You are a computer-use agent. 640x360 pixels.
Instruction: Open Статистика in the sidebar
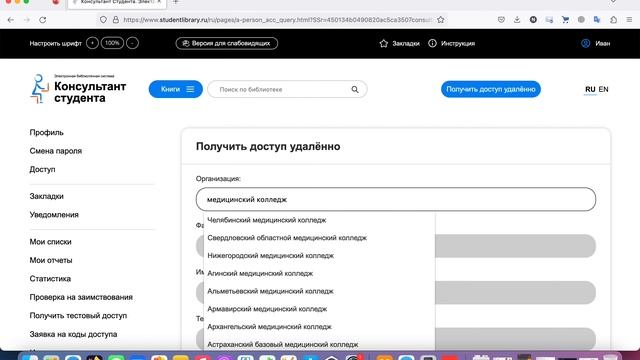[x=50, y=278]
